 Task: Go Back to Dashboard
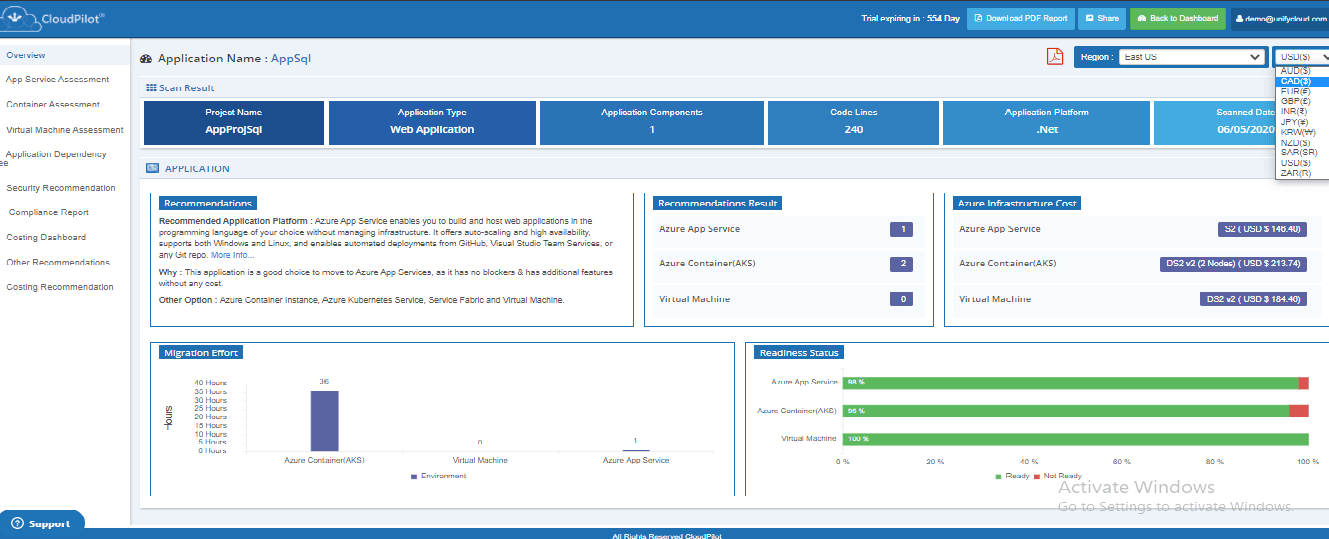pos(1177,18)
